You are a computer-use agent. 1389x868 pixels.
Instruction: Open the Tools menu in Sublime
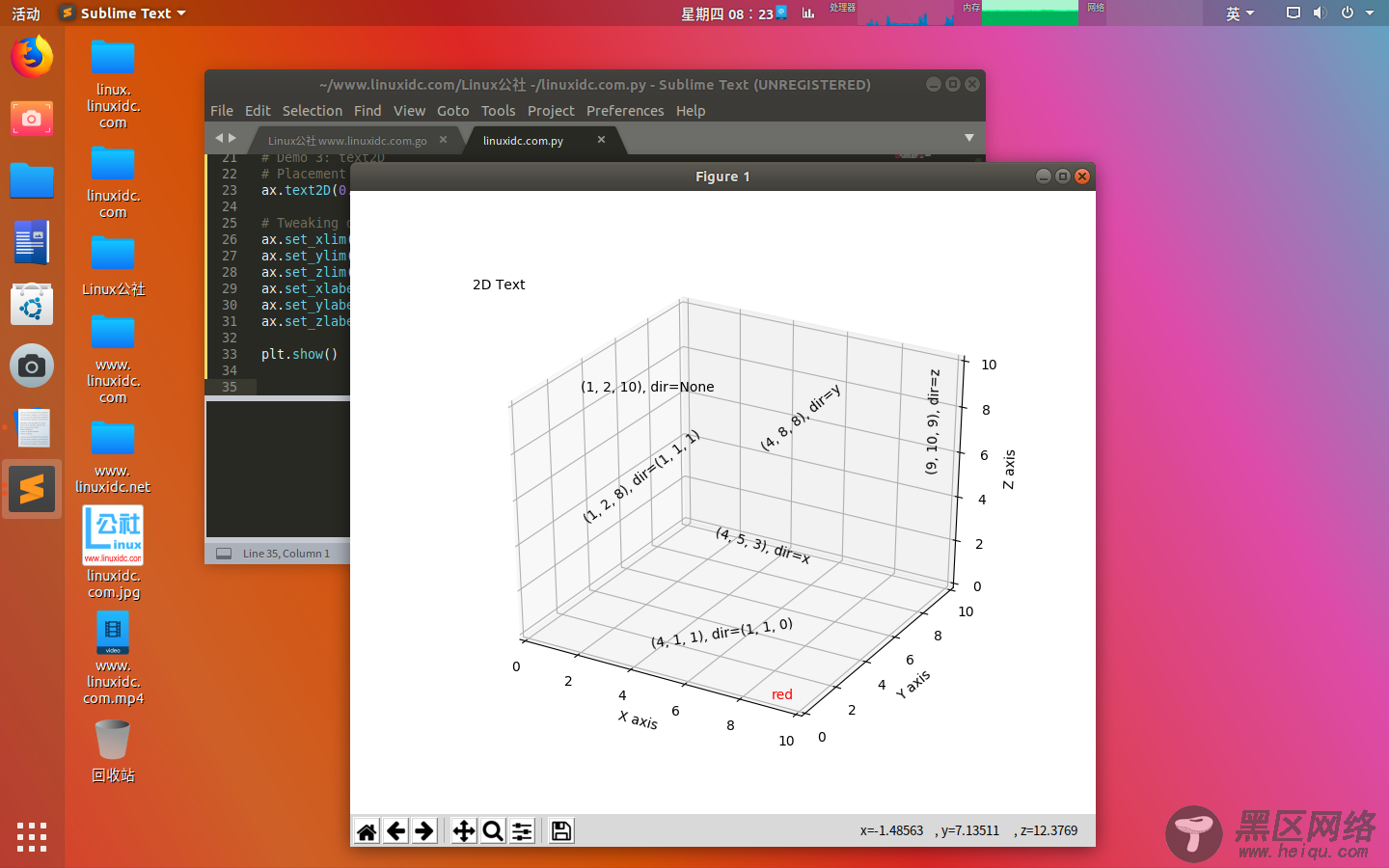coord(498,111)
